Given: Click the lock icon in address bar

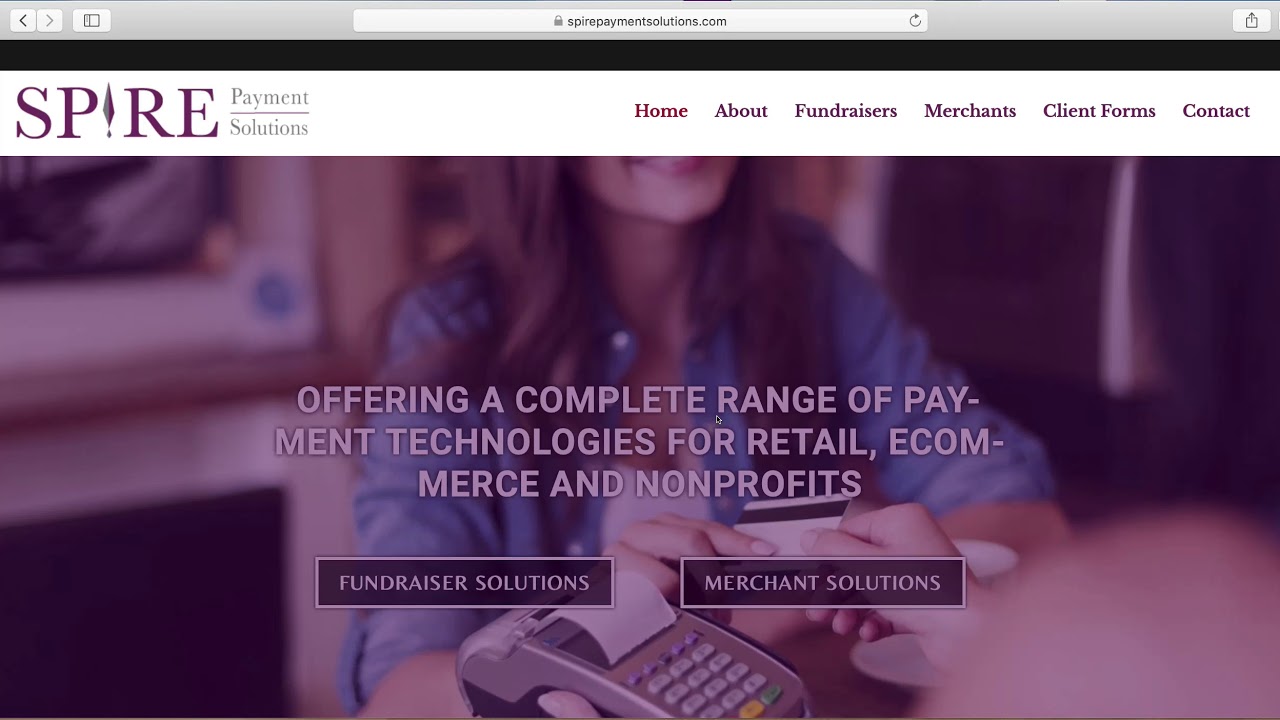Looking at the screenshot, I should (x=558, y=20).
